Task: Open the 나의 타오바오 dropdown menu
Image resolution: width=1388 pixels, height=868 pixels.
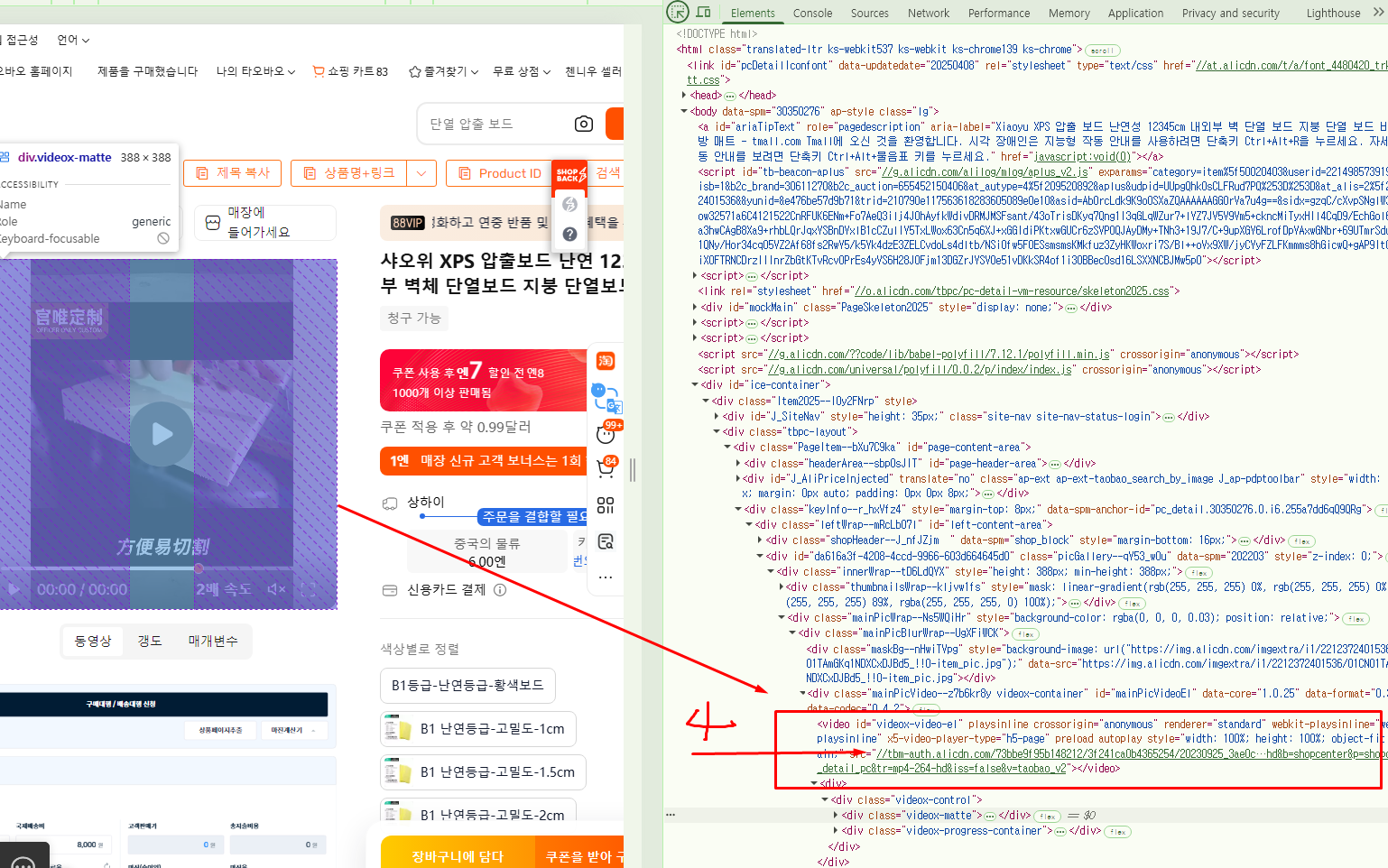Action: pyautogui.click(x=255, y=71)
